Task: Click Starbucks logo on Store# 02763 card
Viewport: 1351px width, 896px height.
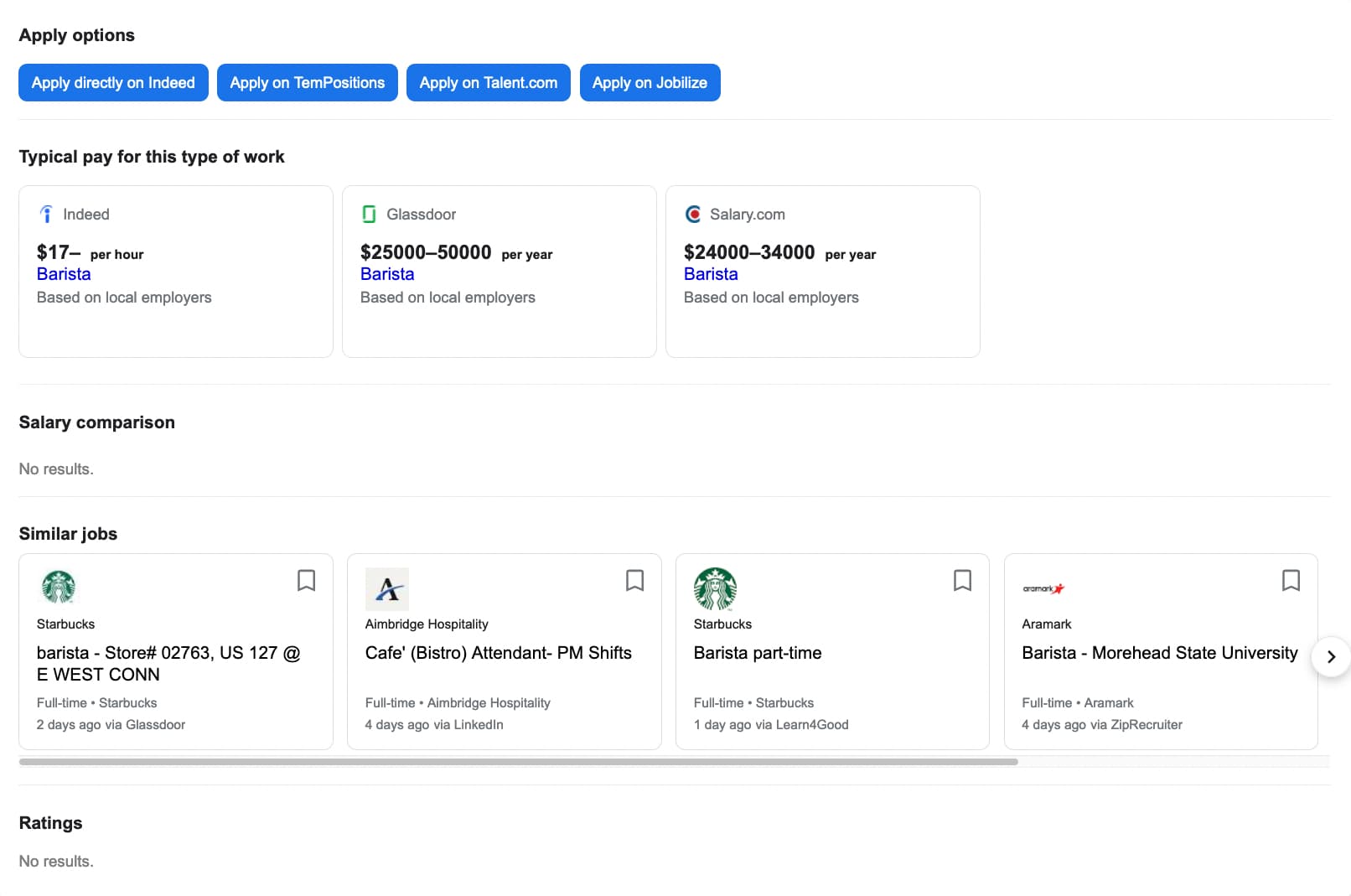Action: (x=59, y=588)
